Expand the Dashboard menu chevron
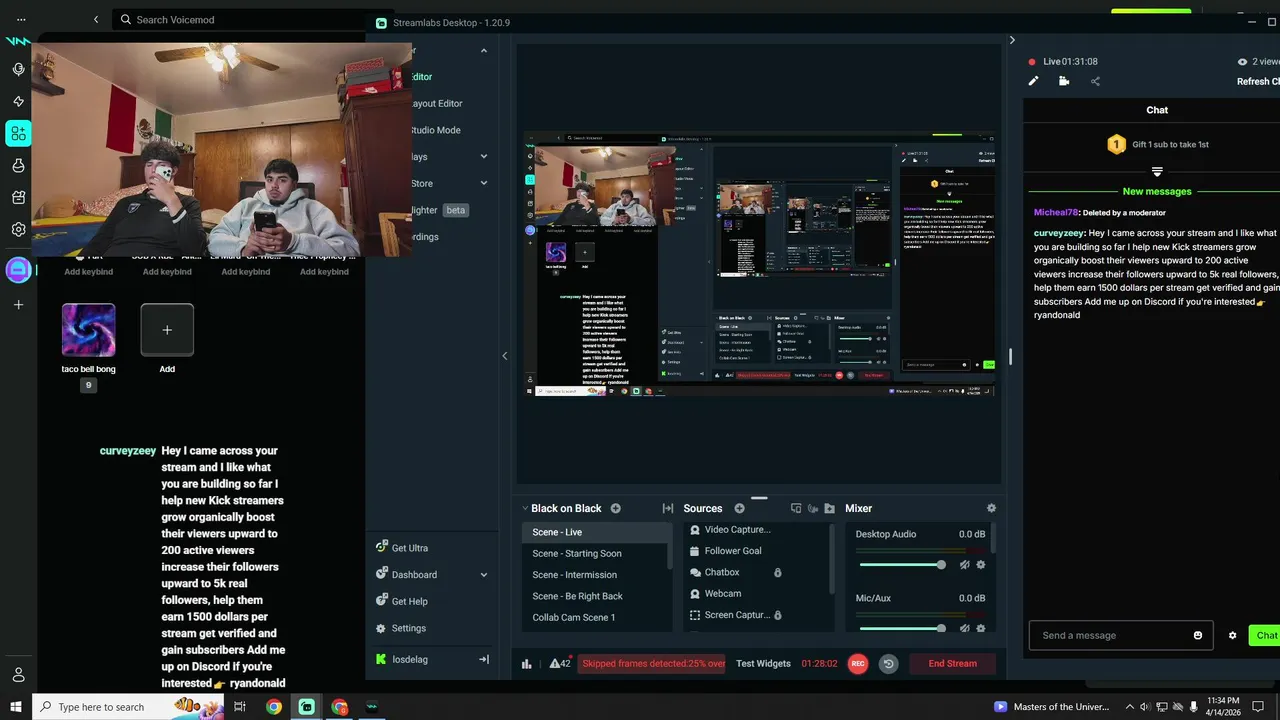Image resolution: width=1280 pixels, height=720 pixels. [x=484, y=575]
